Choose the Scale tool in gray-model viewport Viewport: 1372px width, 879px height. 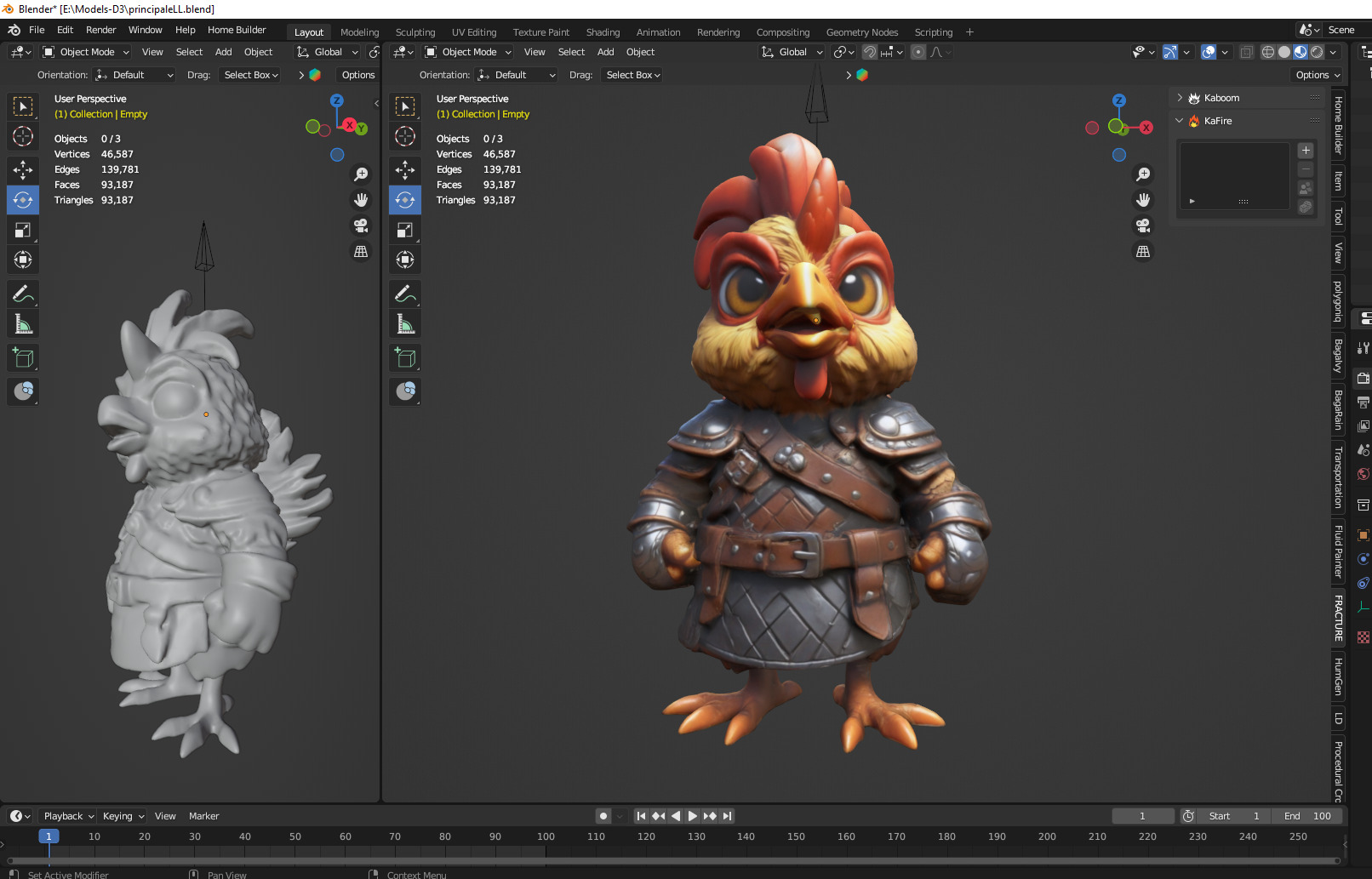(23, 230)
